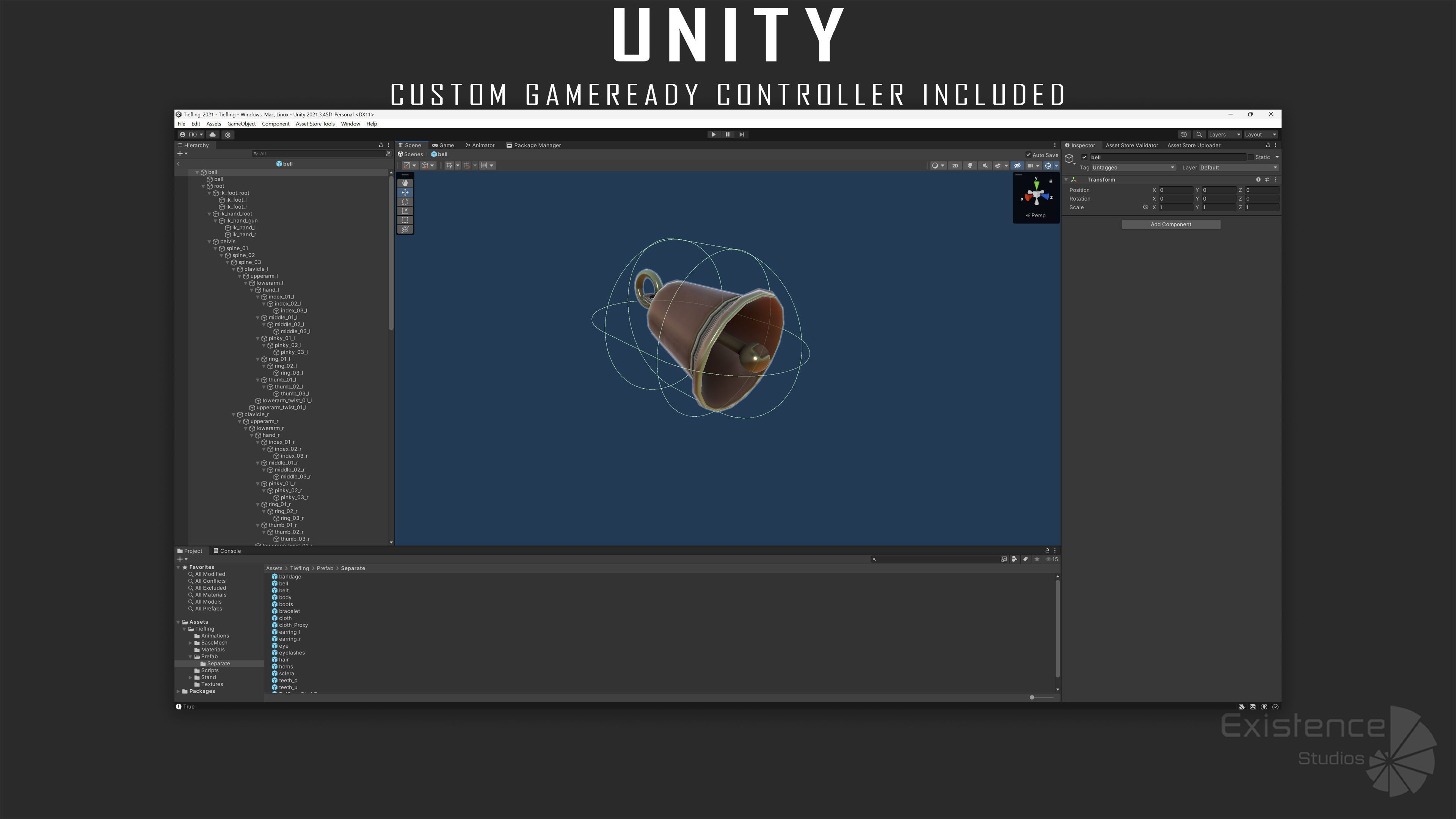Viewport: 1456px width, 819px height.
Task: Toggle the Auto Save checkbox
Action: [x=1028, y=155]
